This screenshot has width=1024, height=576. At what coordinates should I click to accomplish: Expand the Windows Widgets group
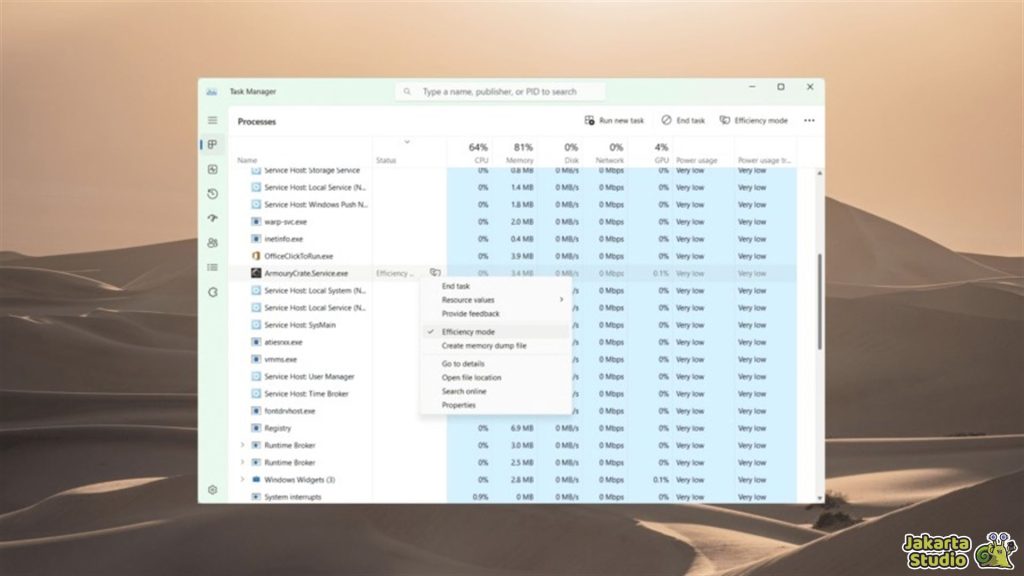click(242, 480)
